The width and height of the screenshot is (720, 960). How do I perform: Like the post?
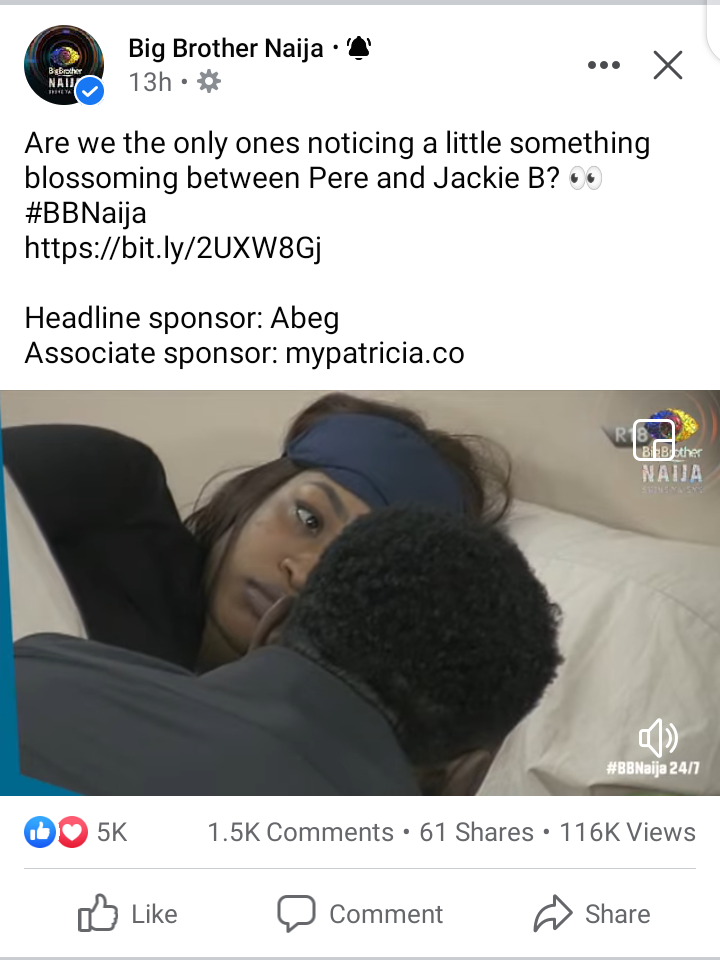(x=127, y=913)
